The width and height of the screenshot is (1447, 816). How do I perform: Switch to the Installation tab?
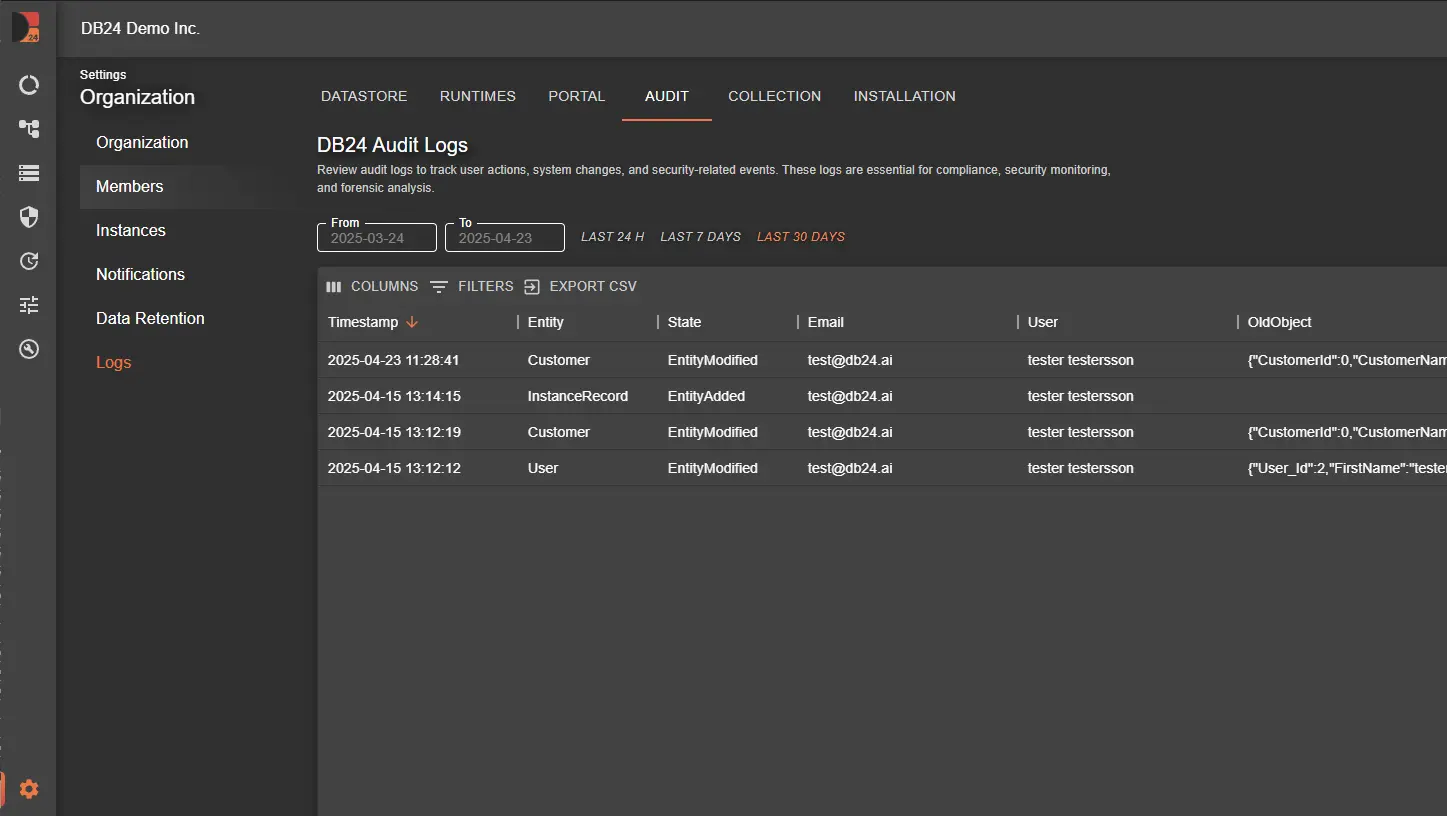[x=904, y=96]
